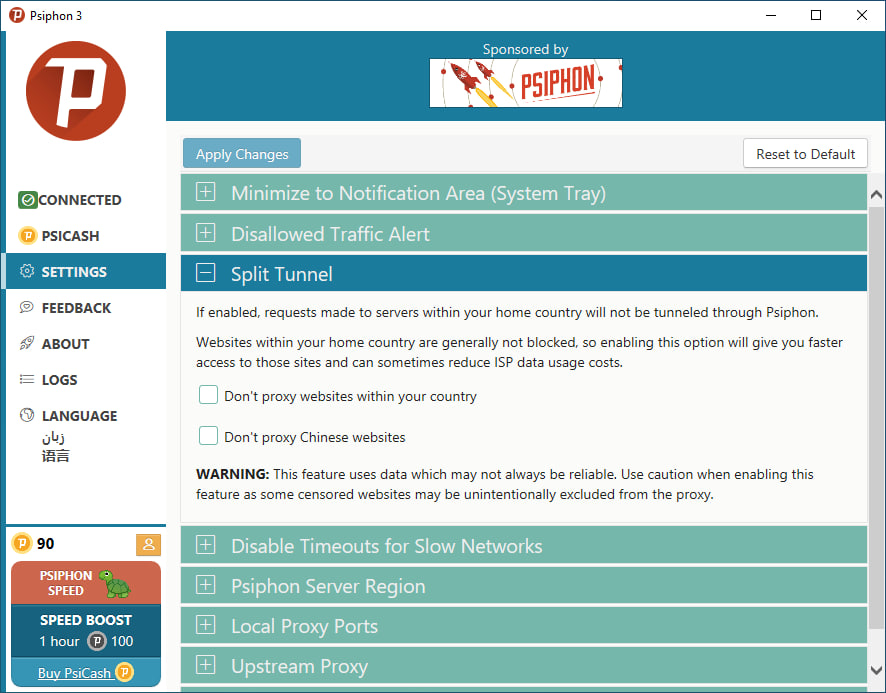
Task: Open PsiCash account via orange user icon
Action: pos(149,544)
